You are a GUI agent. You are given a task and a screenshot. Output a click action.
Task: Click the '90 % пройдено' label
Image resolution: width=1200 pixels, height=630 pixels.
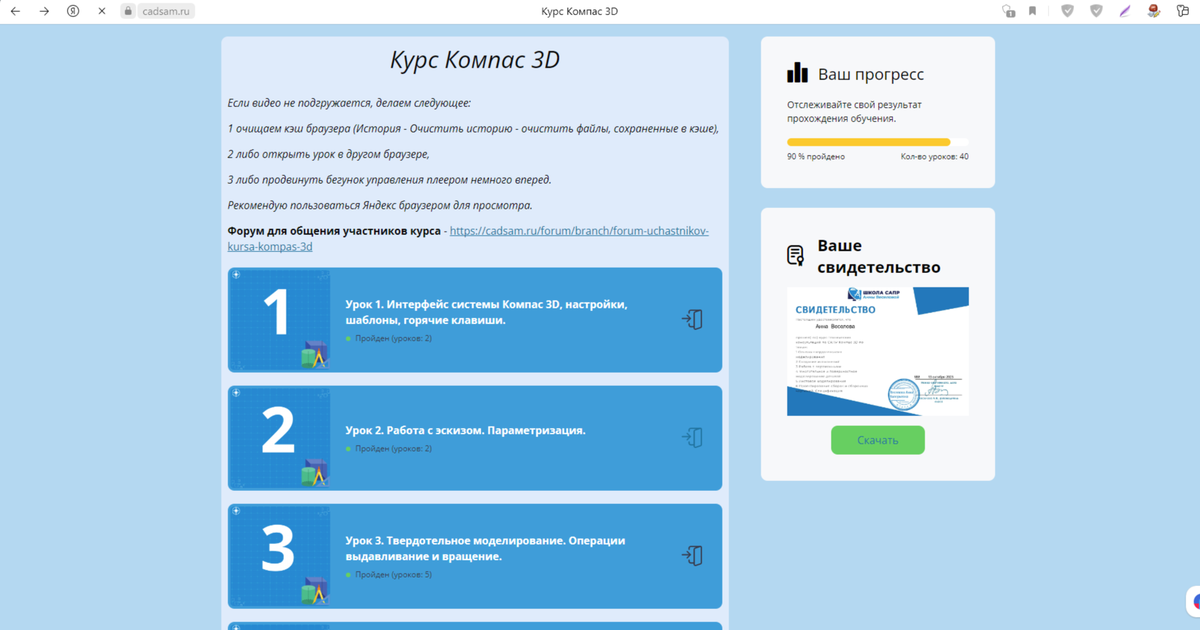[x=816, y=157]
